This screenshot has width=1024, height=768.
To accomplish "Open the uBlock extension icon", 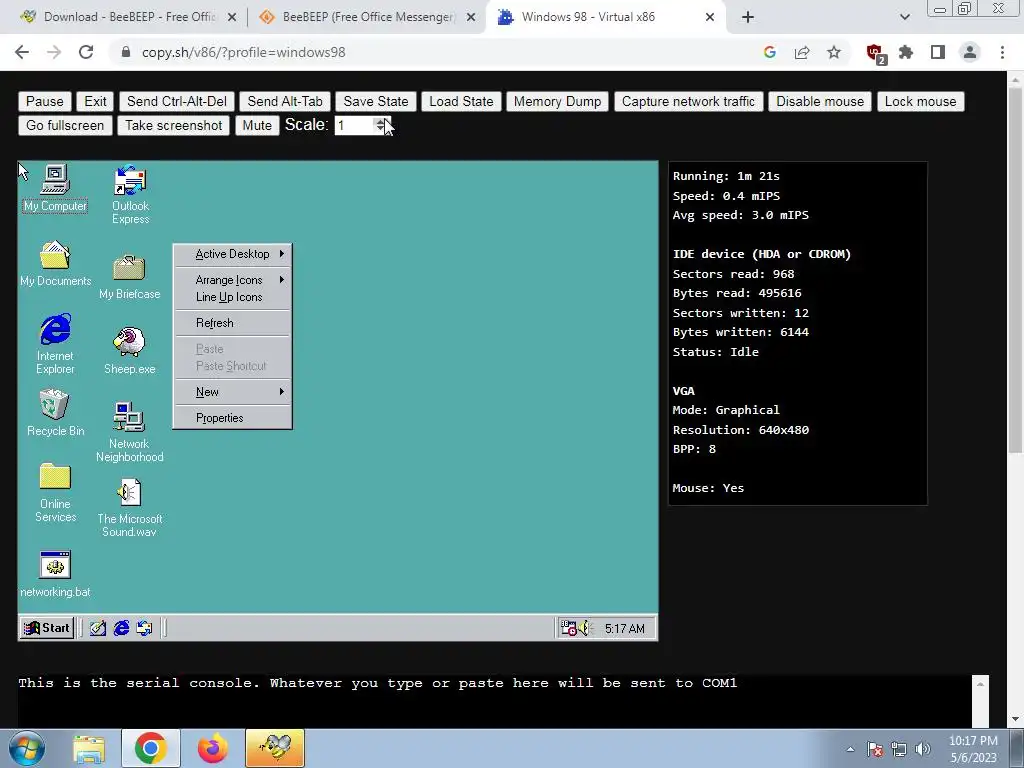I will 874,53.
